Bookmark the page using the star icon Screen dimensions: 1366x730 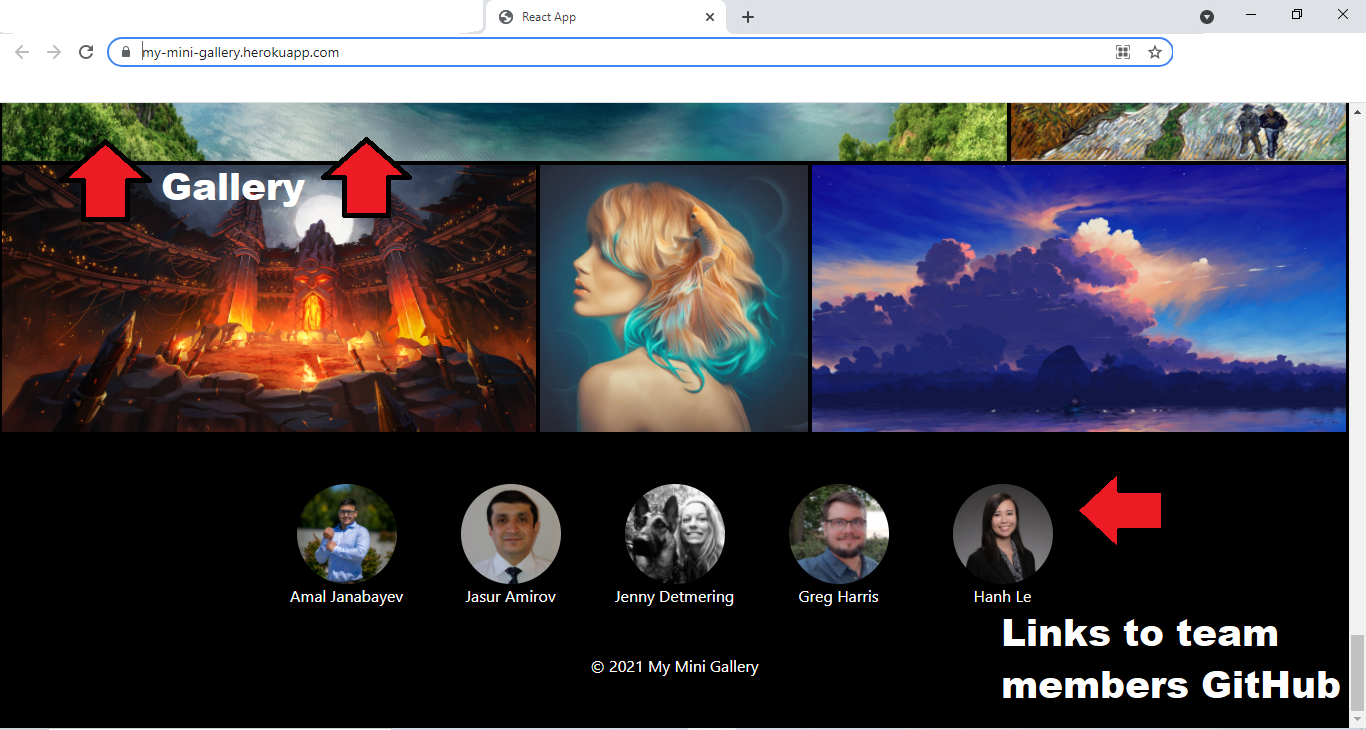point(1154,51)
